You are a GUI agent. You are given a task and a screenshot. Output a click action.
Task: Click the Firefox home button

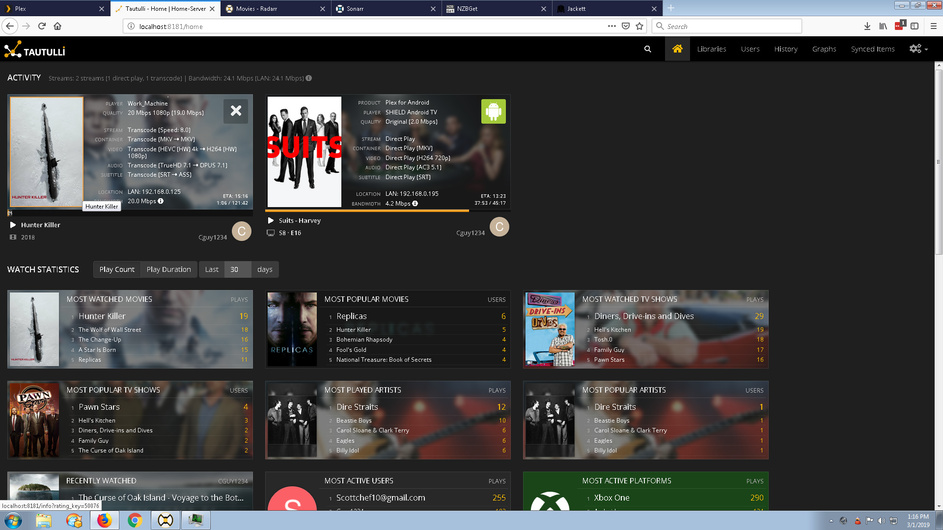click(x=58, y=26)
